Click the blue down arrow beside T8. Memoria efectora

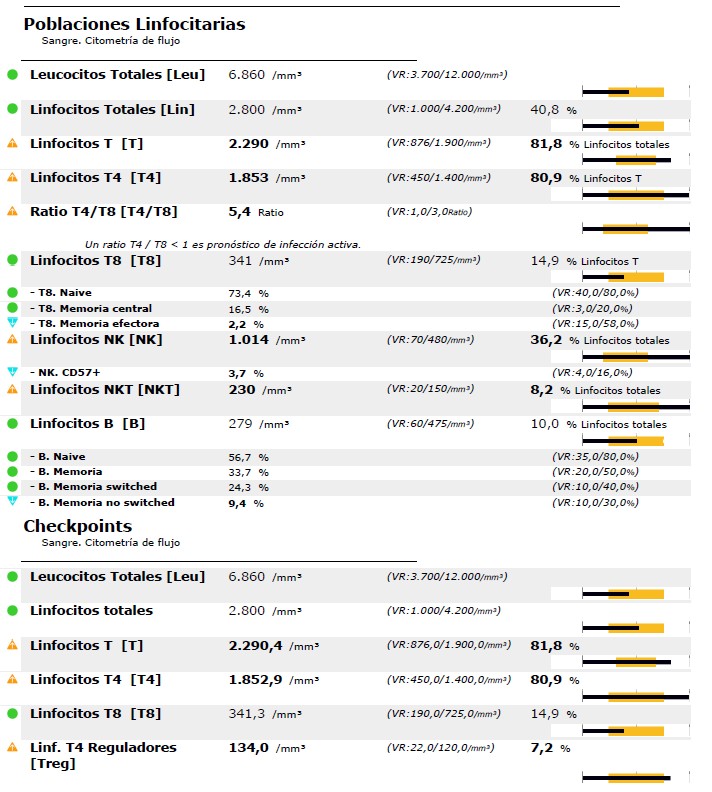(12, 324)
